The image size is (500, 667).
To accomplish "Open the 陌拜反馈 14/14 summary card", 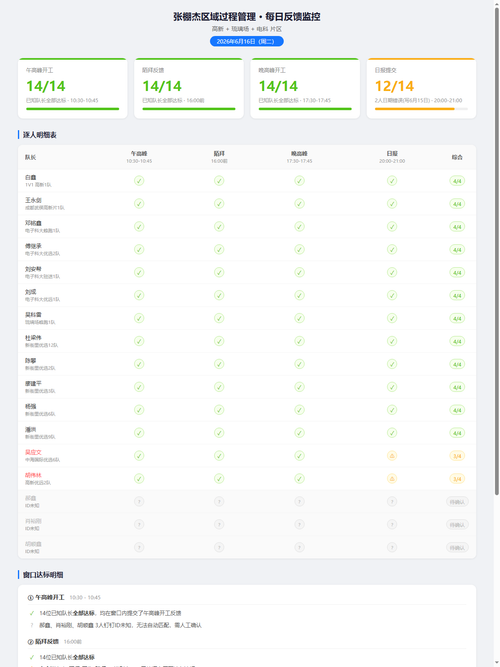I will tap(189, 88).
